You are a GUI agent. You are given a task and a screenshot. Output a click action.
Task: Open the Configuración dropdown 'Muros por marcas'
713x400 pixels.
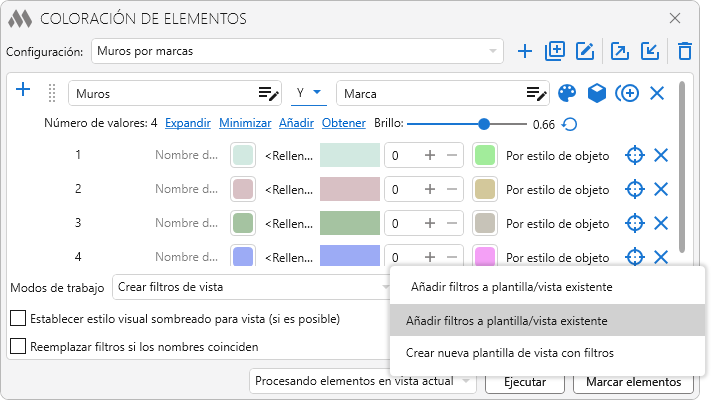[298, 50]
